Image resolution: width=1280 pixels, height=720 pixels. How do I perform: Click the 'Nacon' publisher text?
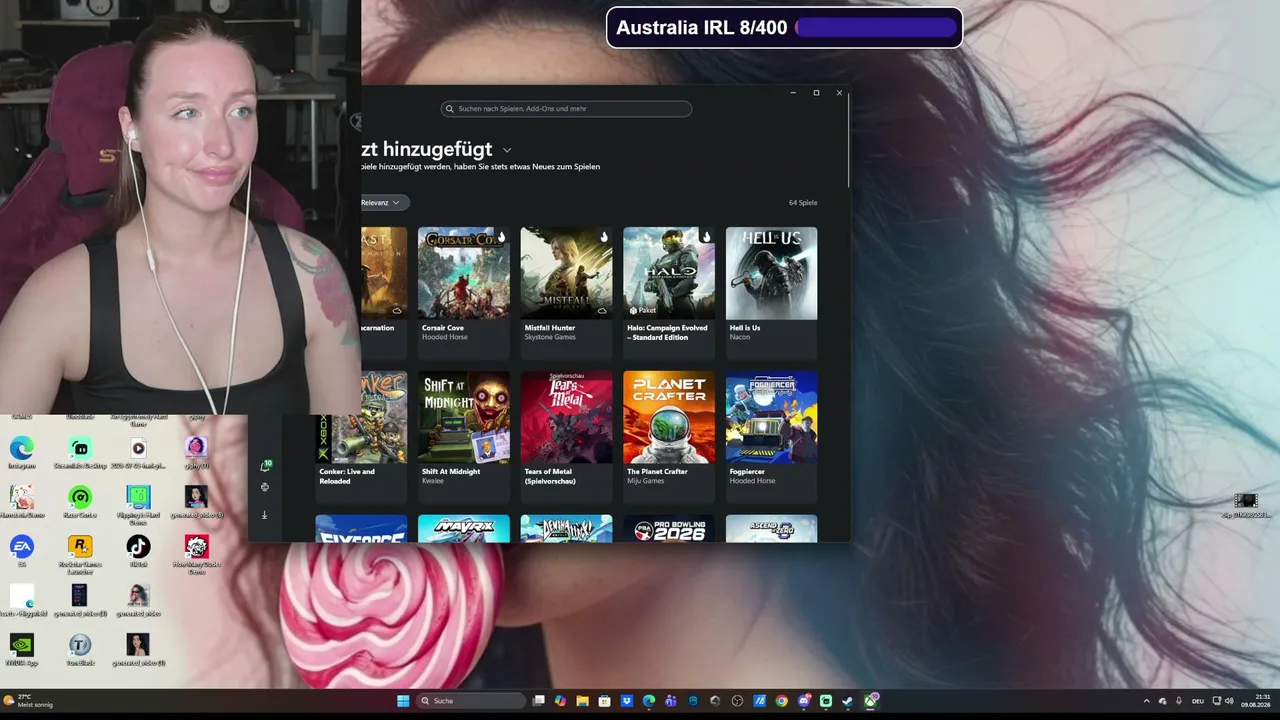coord(740,337)
